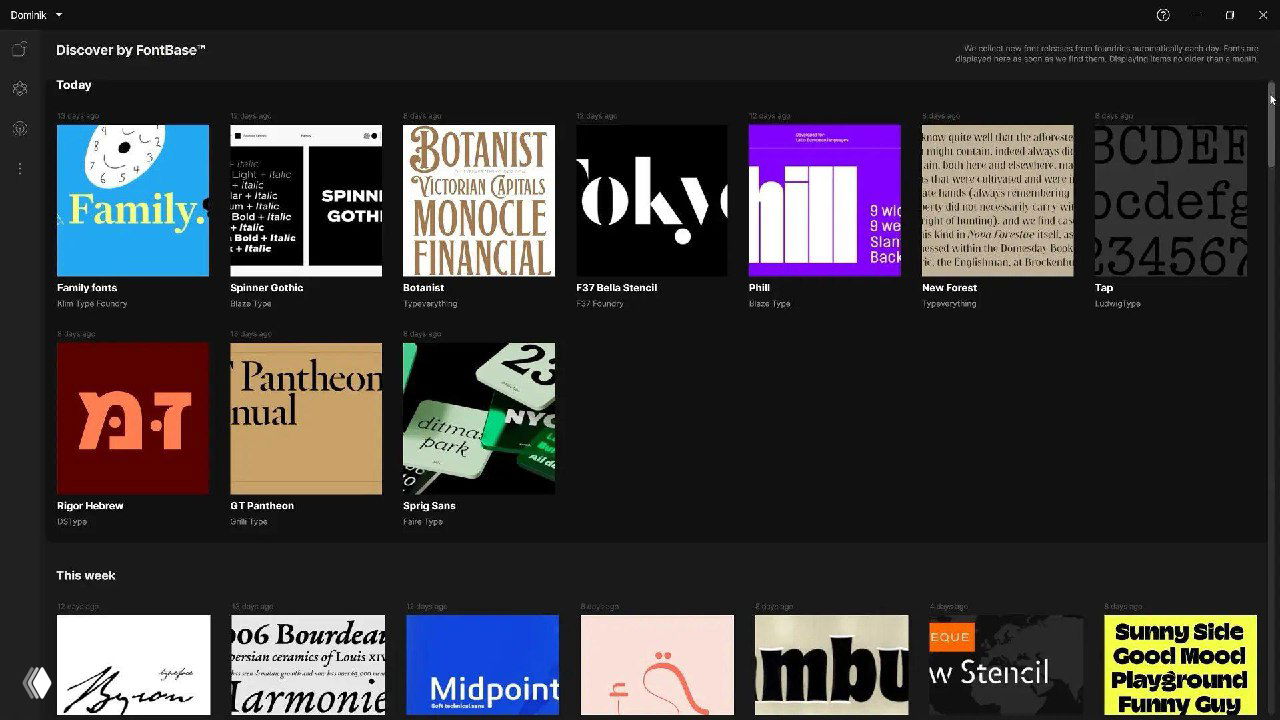Open the Family fonts thumbnail

[x=133, y=200]
